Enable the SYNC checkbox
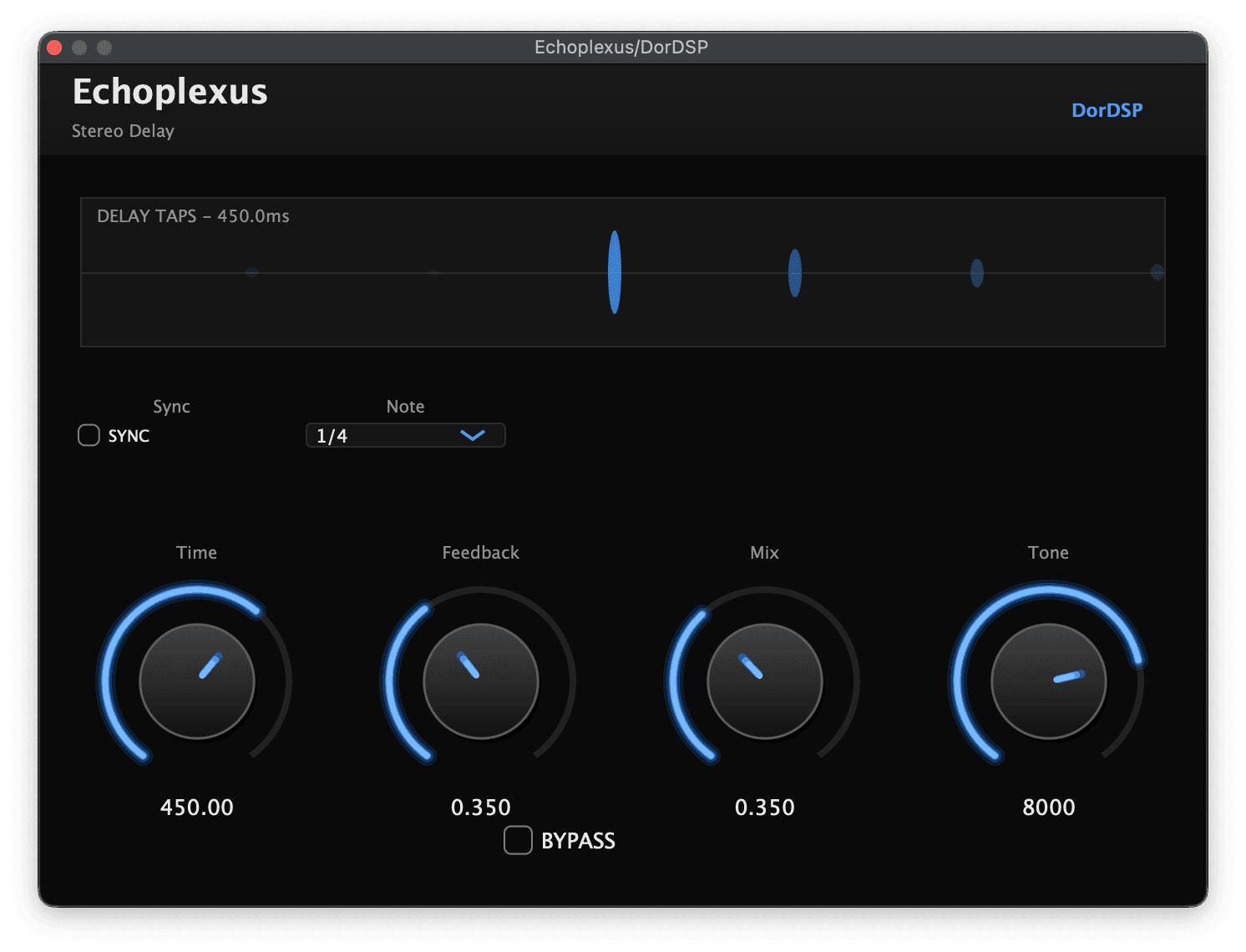Image resolution: width=1246 pixels, height=952 pixels. pos(89,435)
